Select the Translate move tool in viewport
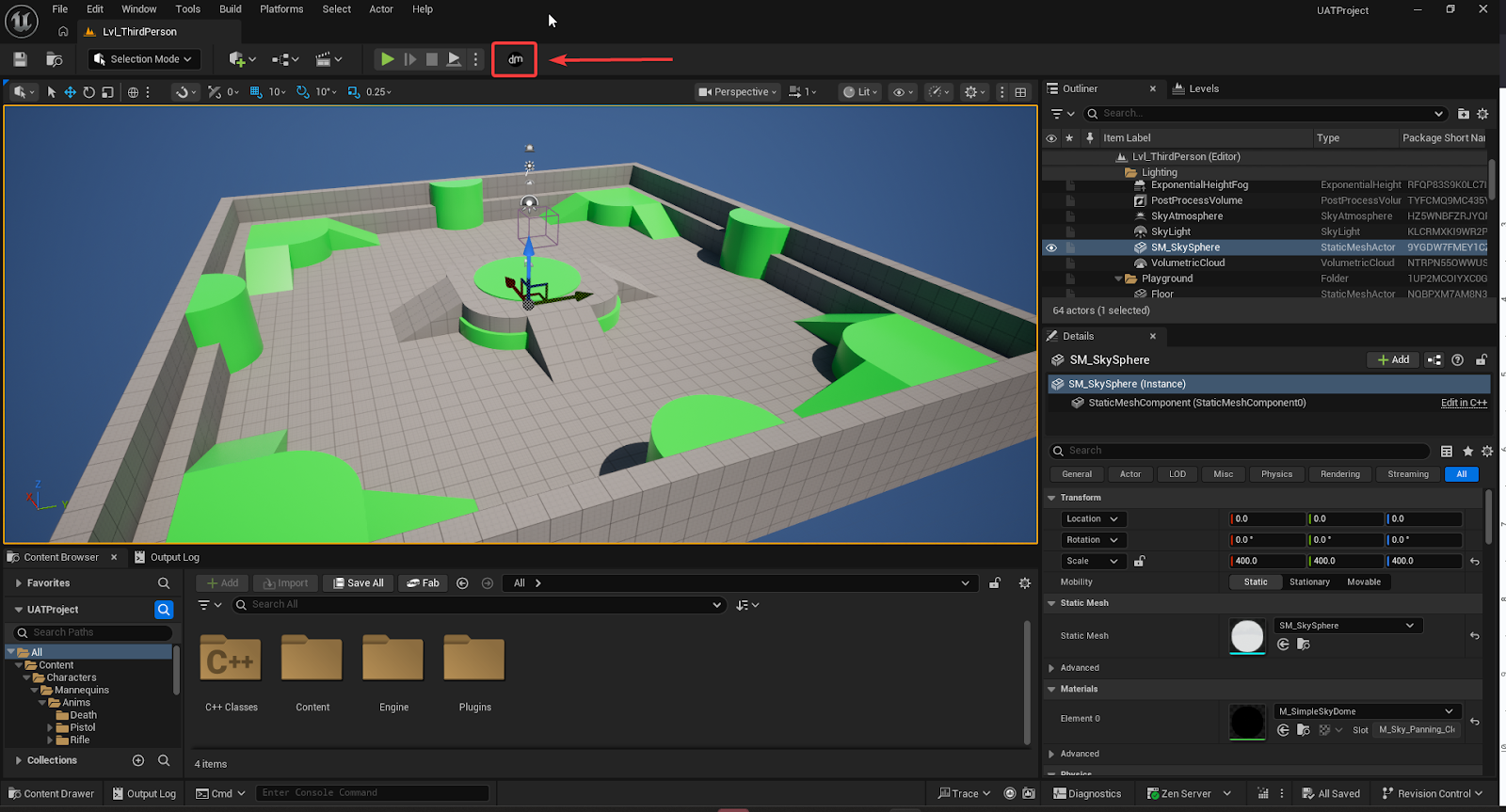The width and height of the screenshot is (1506, 812). (x=70, y=92)
